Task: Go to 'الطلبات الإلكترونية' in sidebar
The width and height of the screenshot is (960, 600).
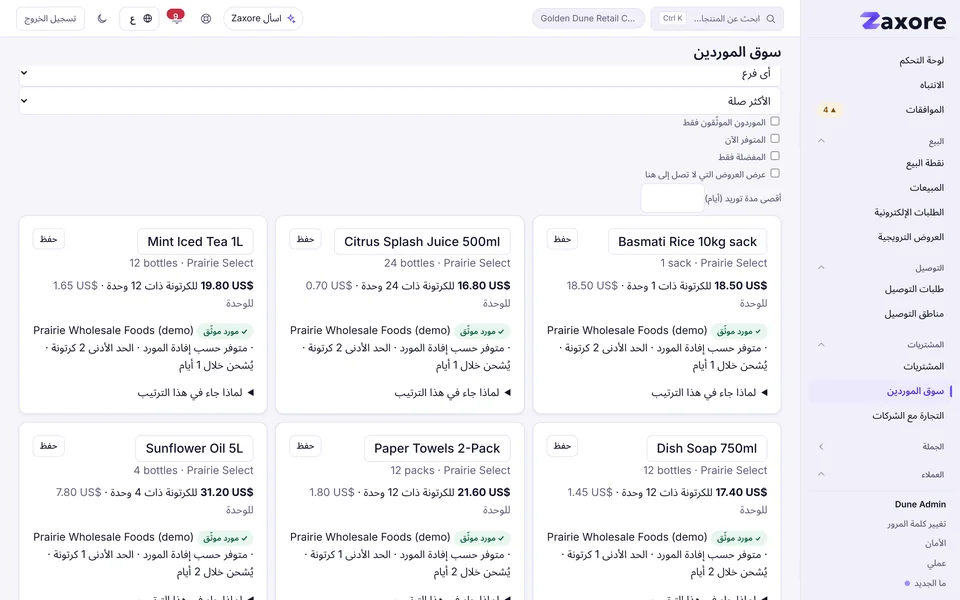Action: tap(909, 212)
